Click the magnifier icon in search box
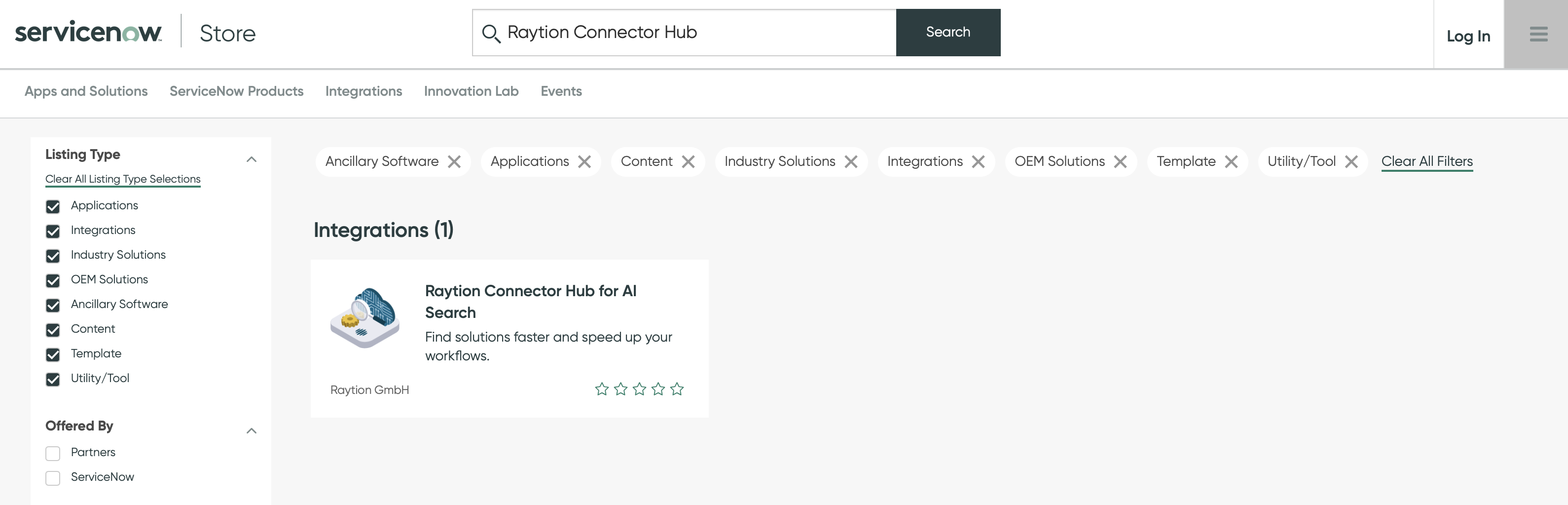This screenshot has height=505, width=1568. 491,33
